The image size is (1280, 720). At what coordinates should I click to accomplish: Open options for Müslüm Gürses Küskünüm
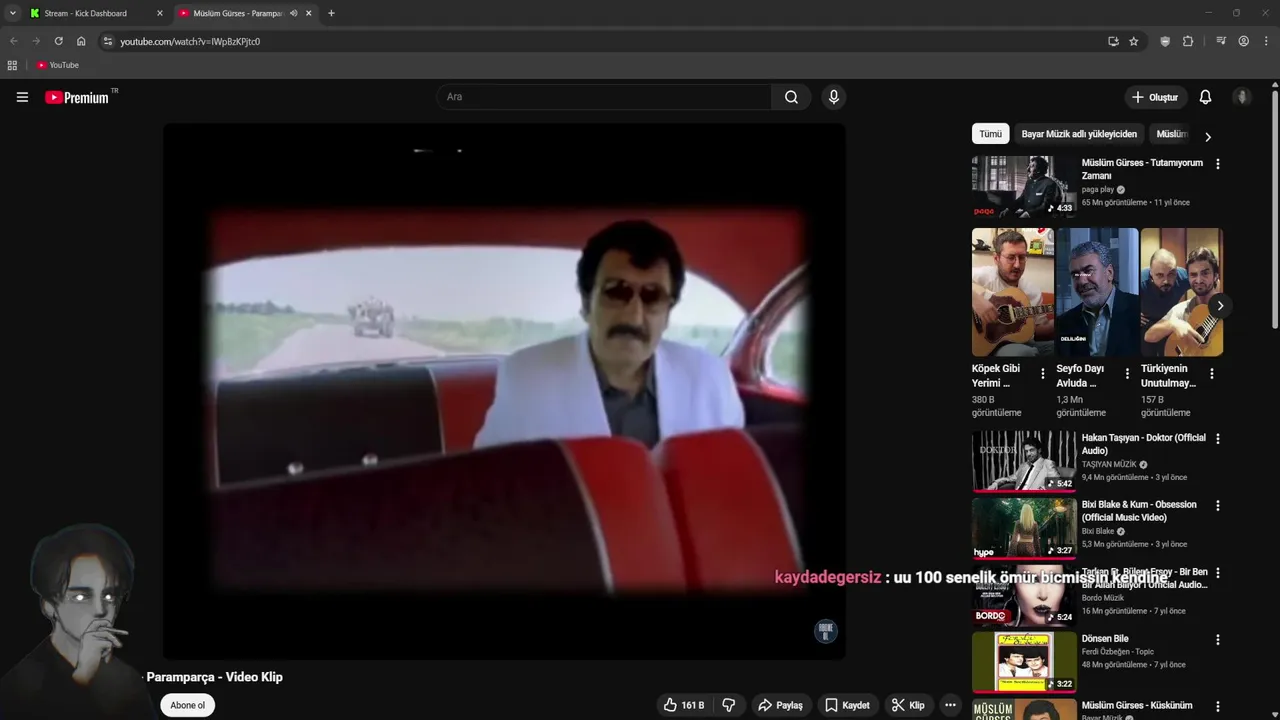[1217, 707]
